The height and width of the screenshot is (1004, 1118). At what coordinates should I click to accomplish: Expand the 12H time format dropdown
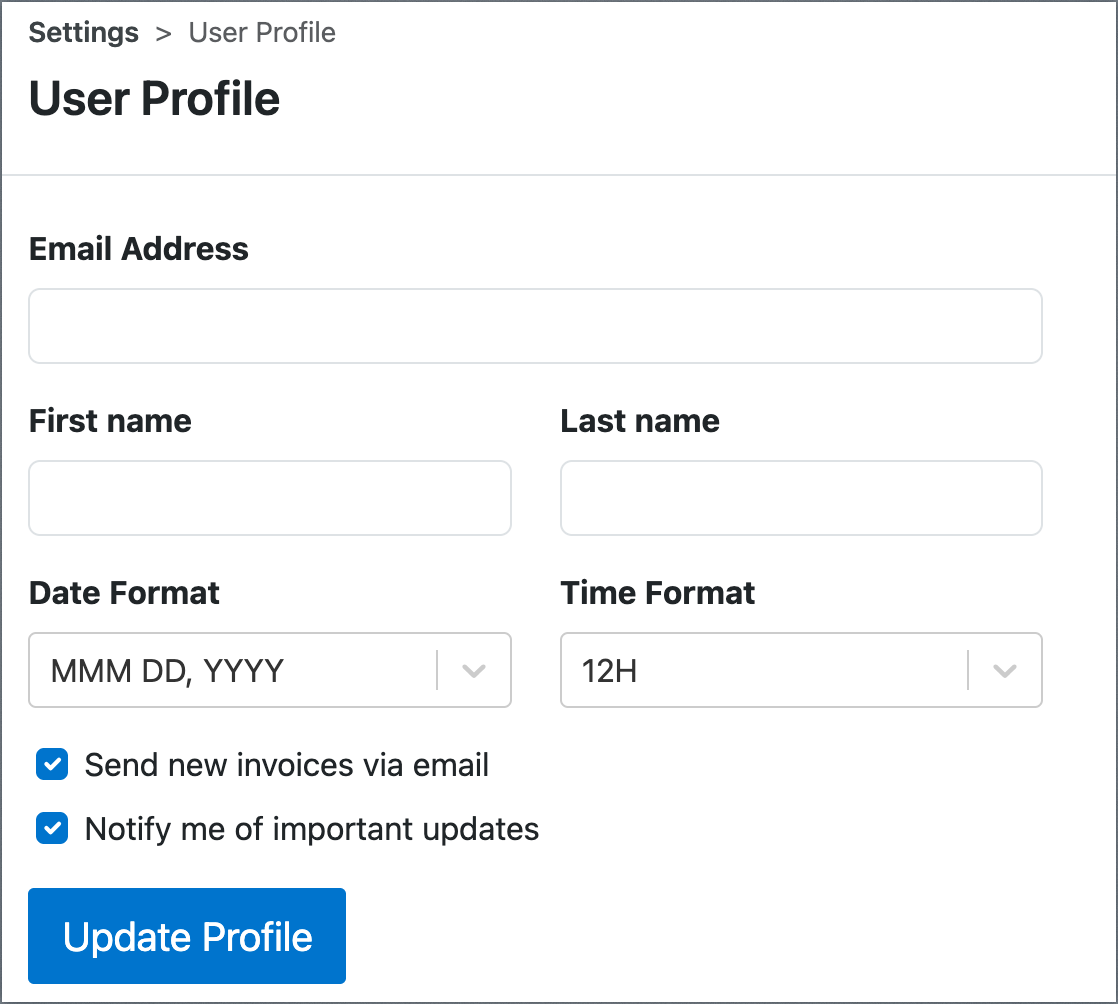pos(801,670)
